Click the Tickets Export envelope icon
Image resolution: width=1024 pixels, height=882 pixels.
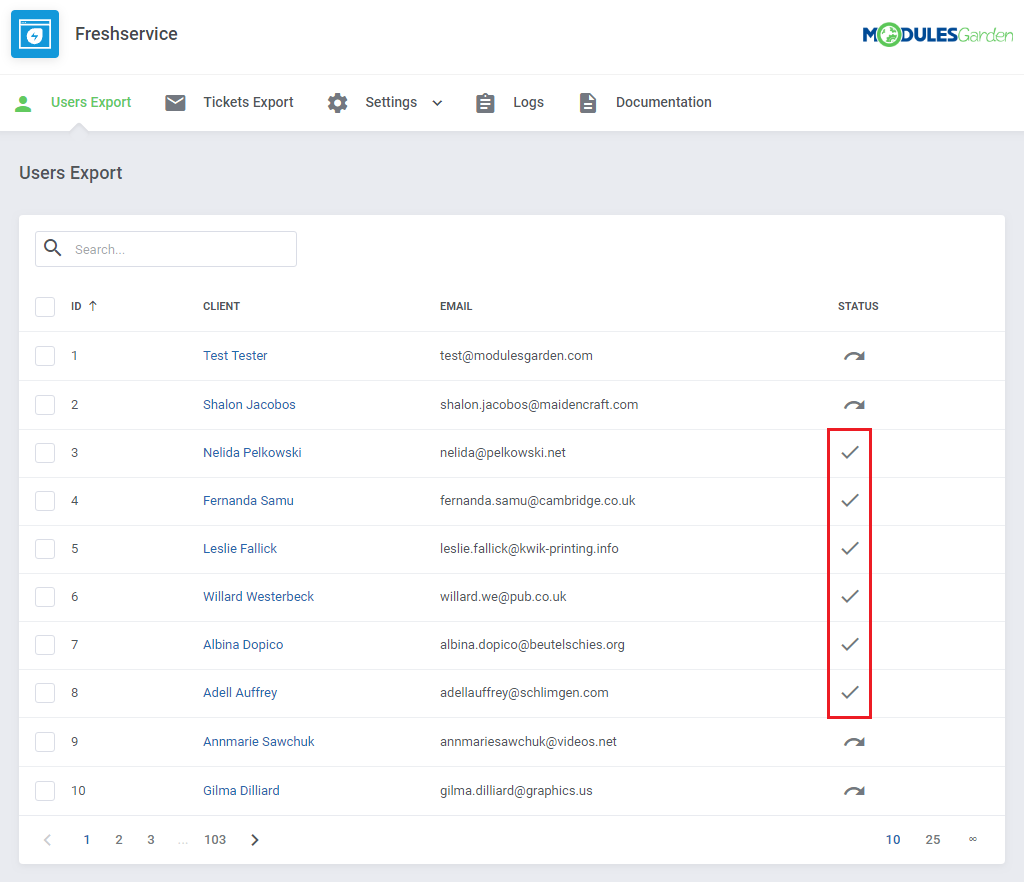pyautogui.click(x=175, y=102)
